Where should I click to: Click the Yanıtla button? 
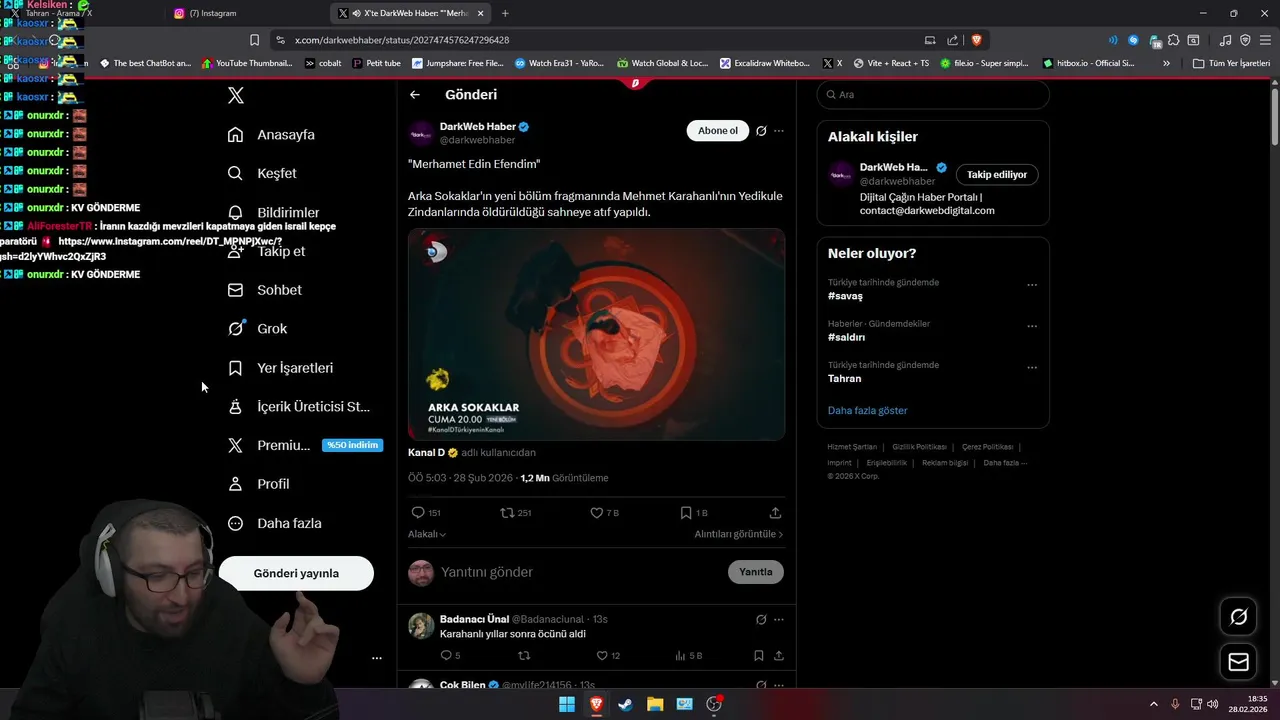pos(756,572)
